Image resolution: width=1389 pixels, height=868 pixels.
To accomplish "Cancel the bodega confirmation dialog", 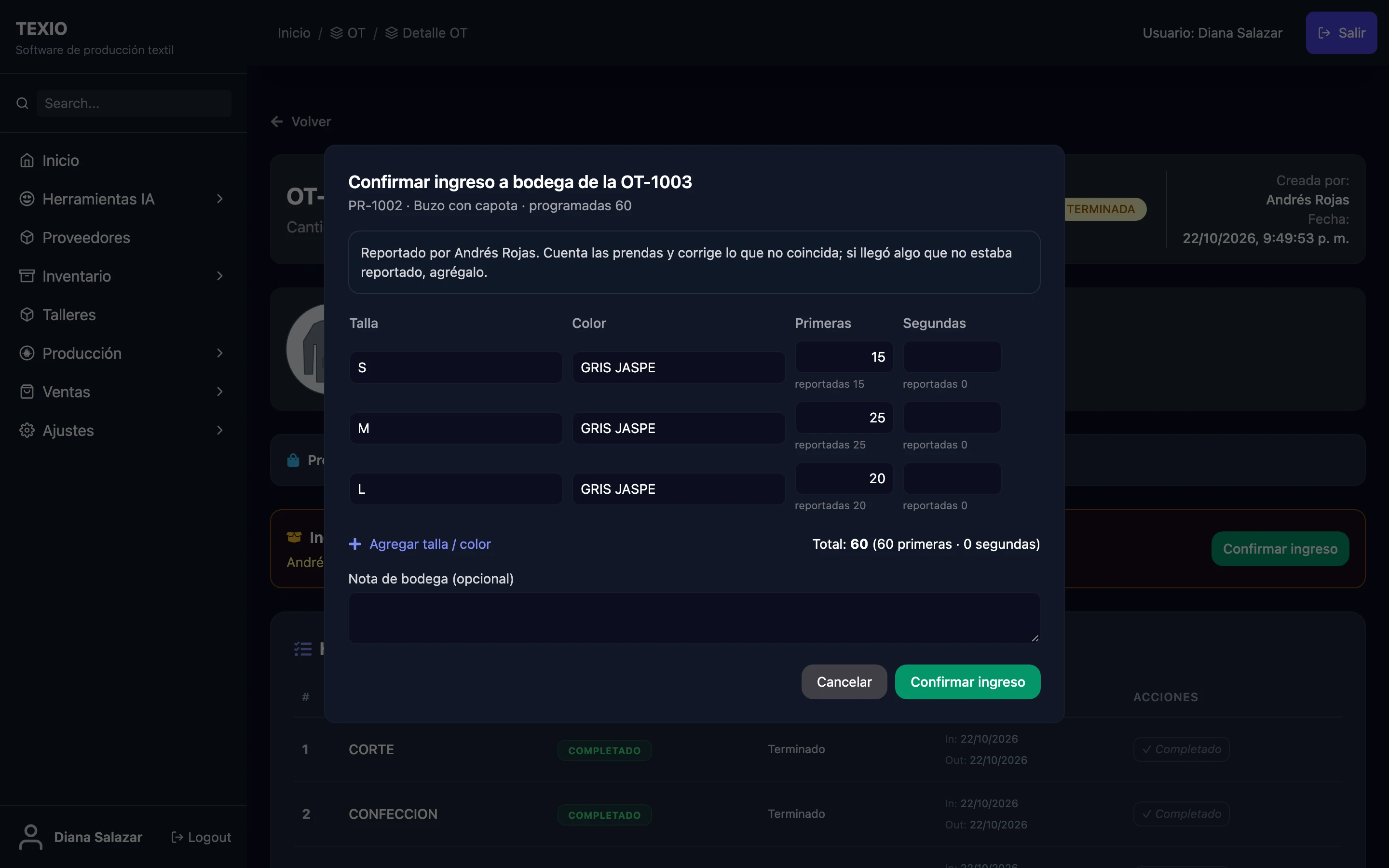I will pos(844,681).
